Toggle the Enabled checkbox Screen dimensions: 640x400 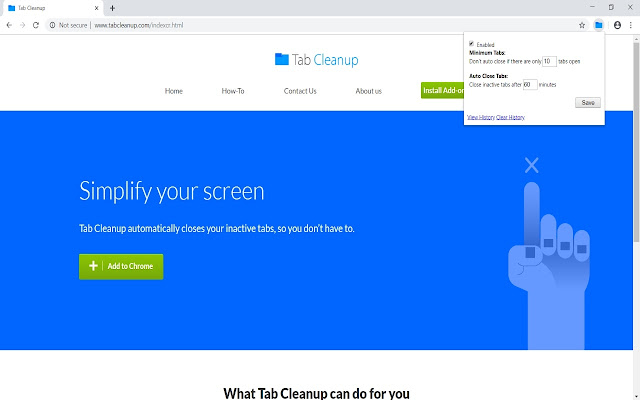click(x=471, y=44)
